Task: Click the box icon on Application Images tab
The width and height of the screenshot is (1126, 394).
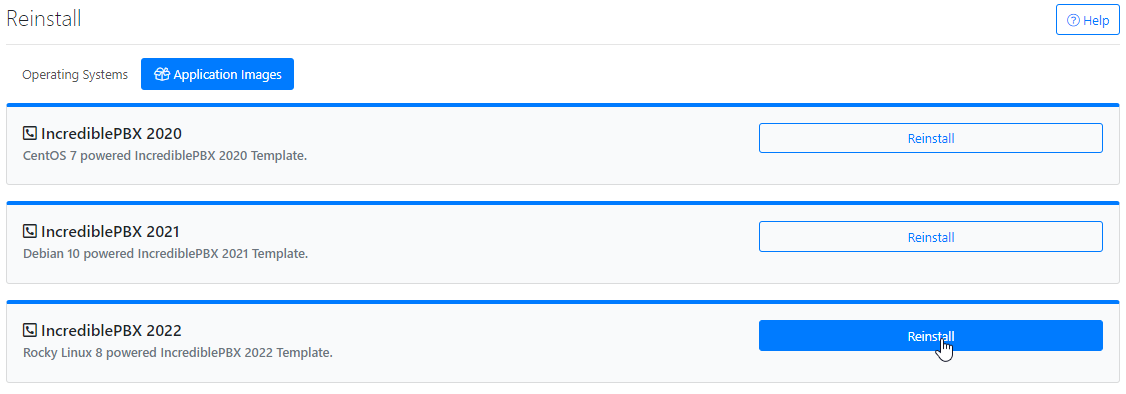Action: 162,74
